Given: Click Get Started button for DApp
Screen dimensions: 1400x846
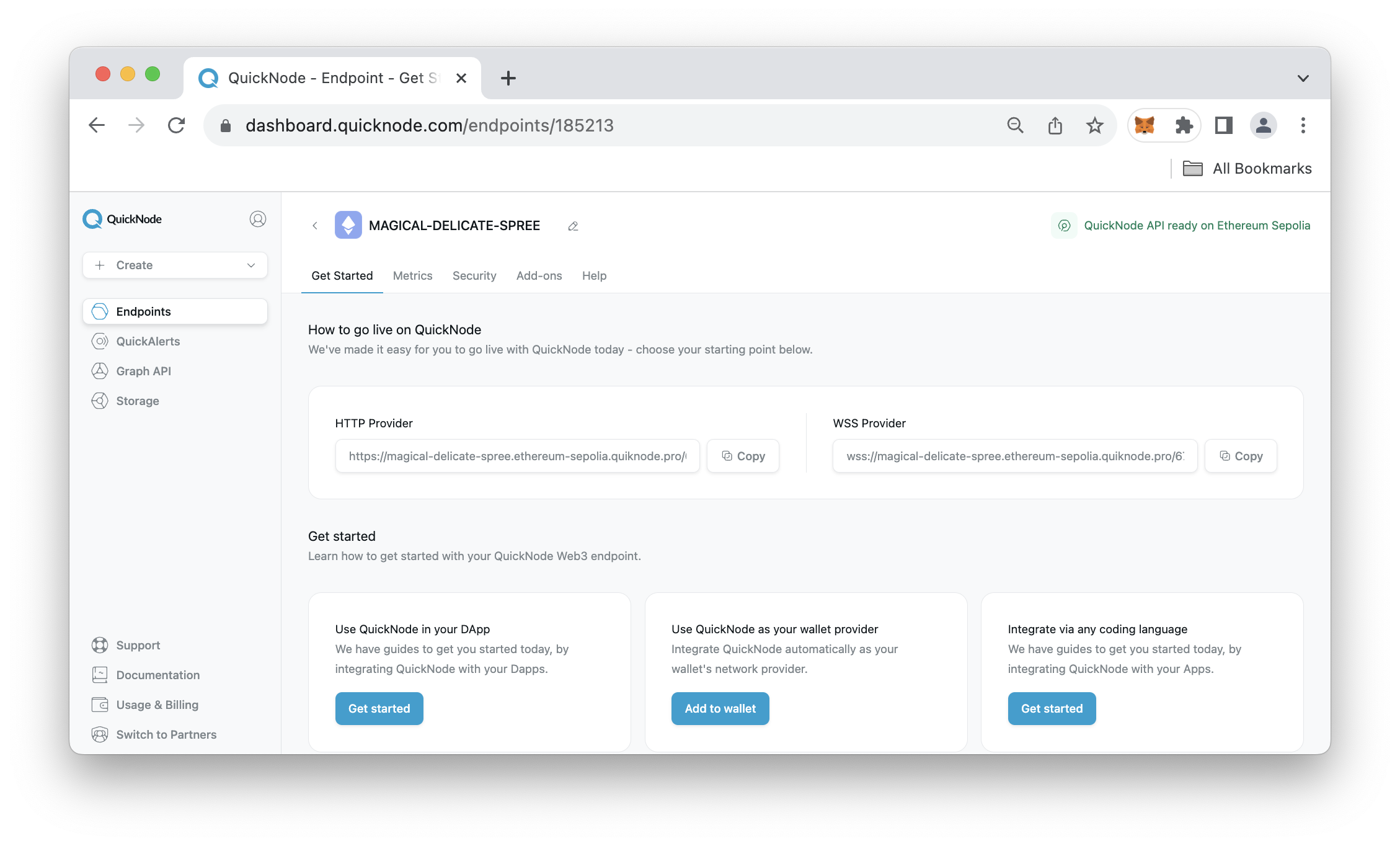Looking at the screenshot, I should point(379,708).
